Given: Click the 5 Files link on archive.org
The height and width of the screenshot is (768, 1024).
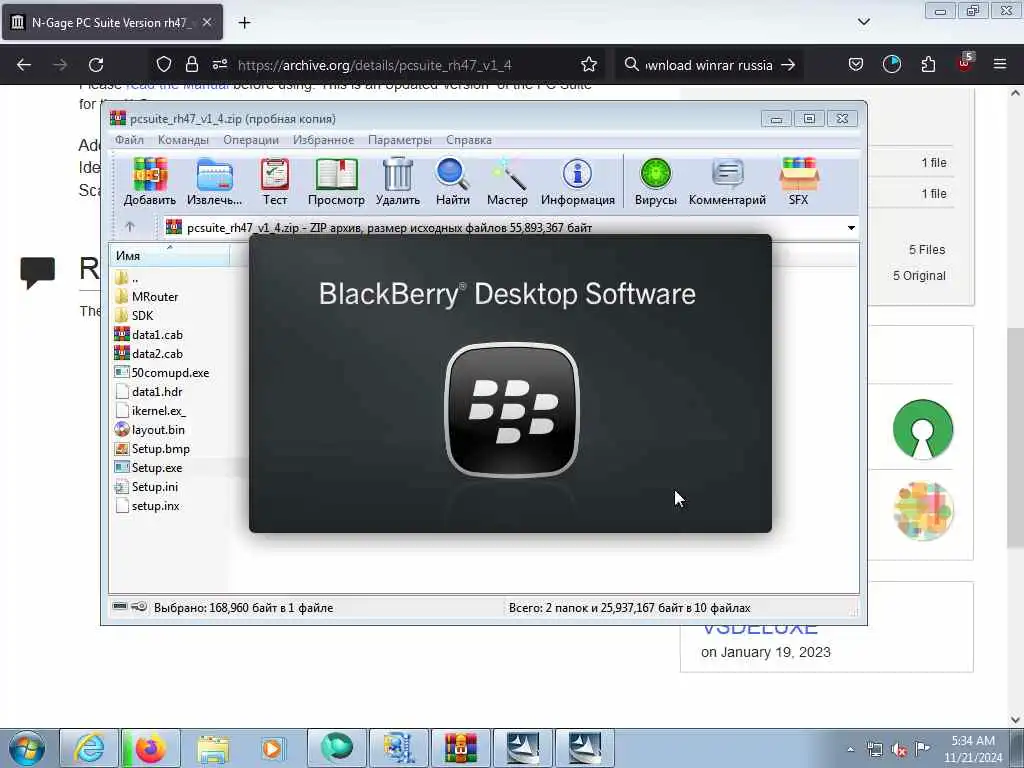Looking at the screenshot, I should [927, 249].
